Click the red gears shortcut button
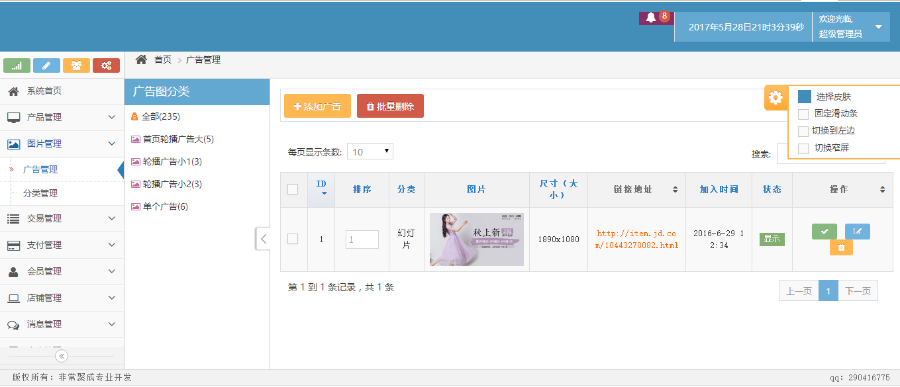Viewport: 900px width, 387px height. coord(106,65)
